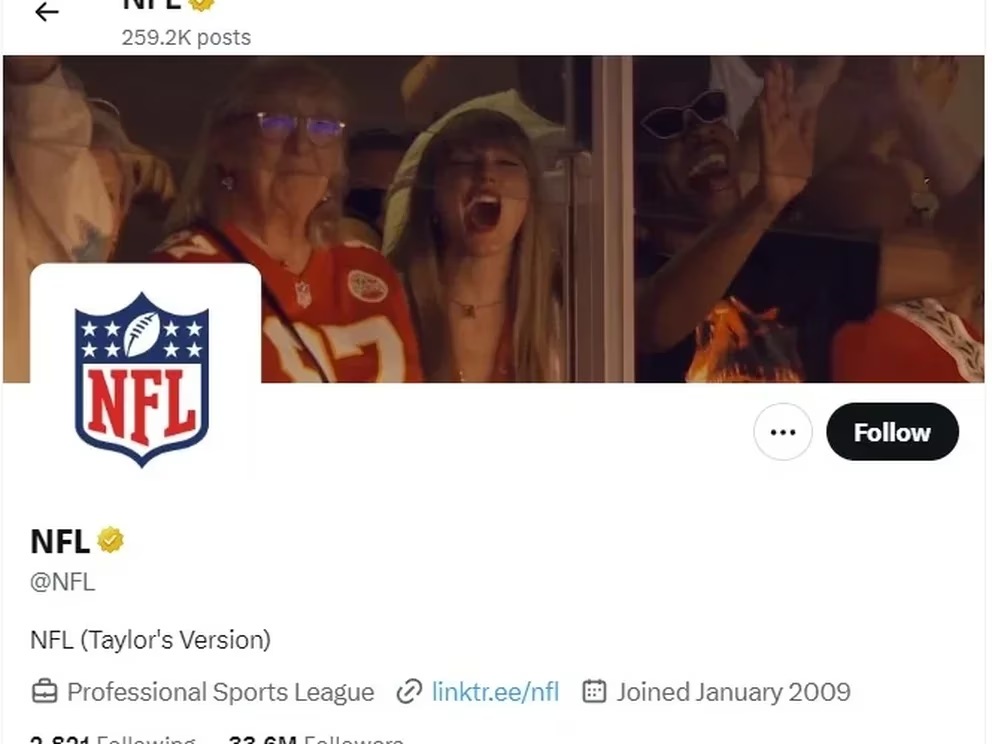Open the NFL shield profile picture
Viewport: 992px width, 744px height.
142,378
